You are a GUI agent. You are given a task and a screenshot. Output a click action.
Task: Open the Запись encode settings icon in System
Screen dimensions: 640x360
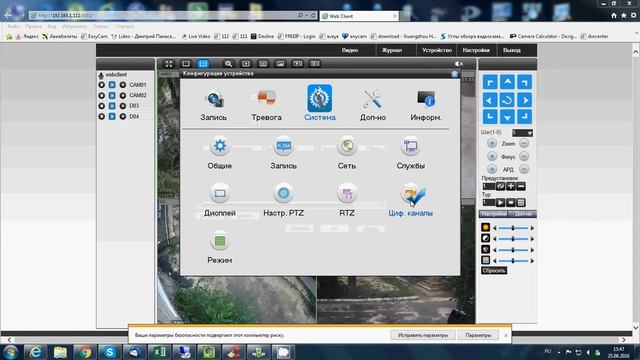tap(283, 153)
